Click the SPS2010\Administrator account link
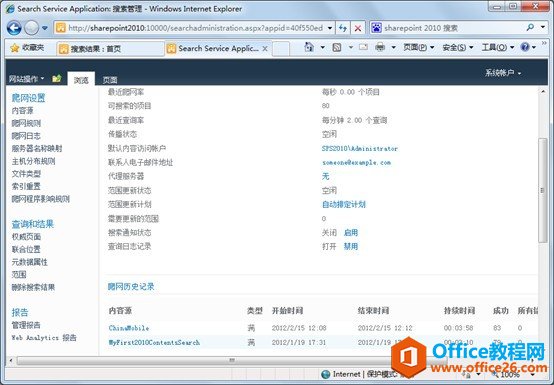Image resolution: width=554 pixels, height=385 pixels. [x=360, y=149]
